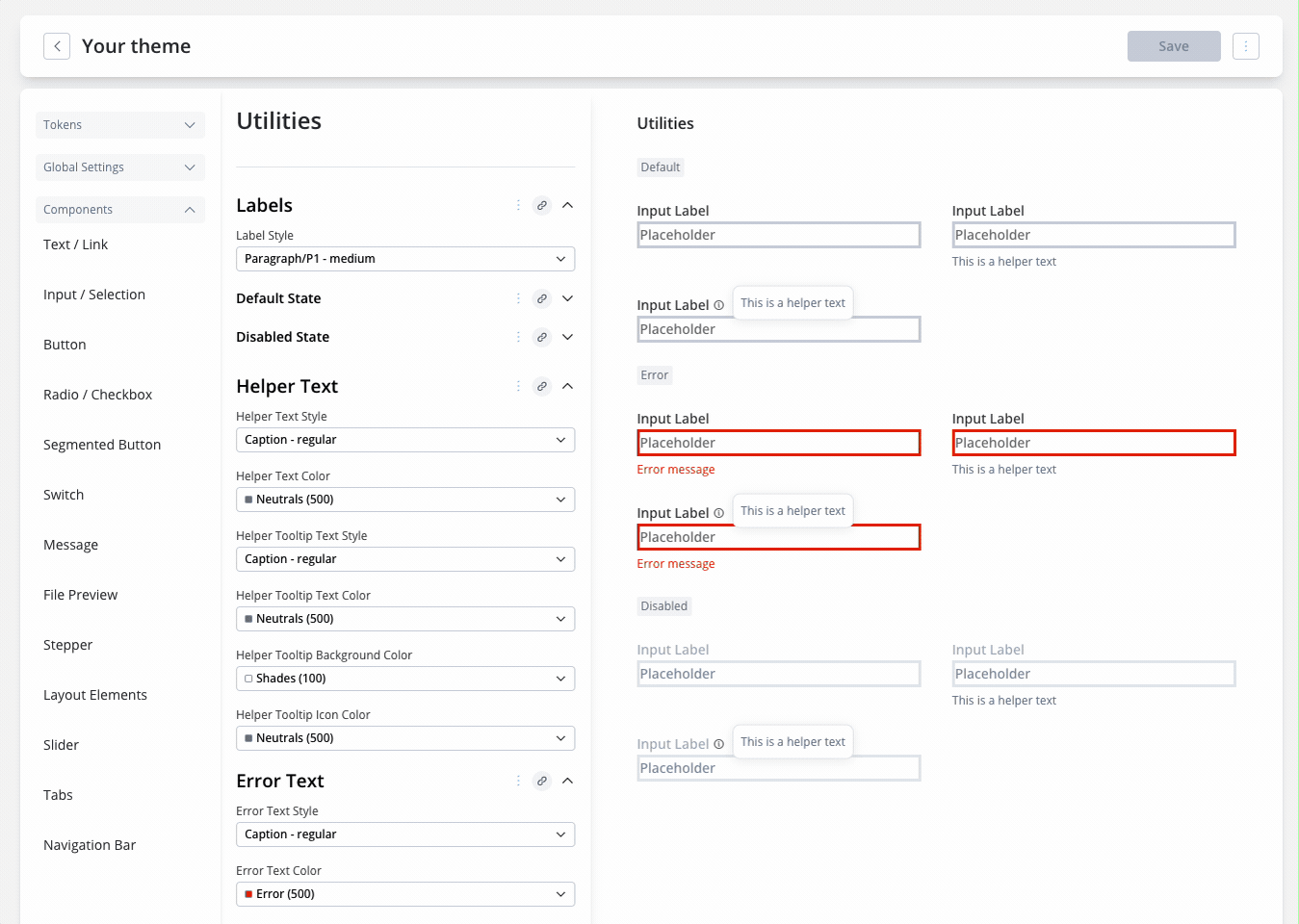Viewport: 1299px width, 924px height.
Task: Click the Error input above first Error message
Action: [778, 443]
